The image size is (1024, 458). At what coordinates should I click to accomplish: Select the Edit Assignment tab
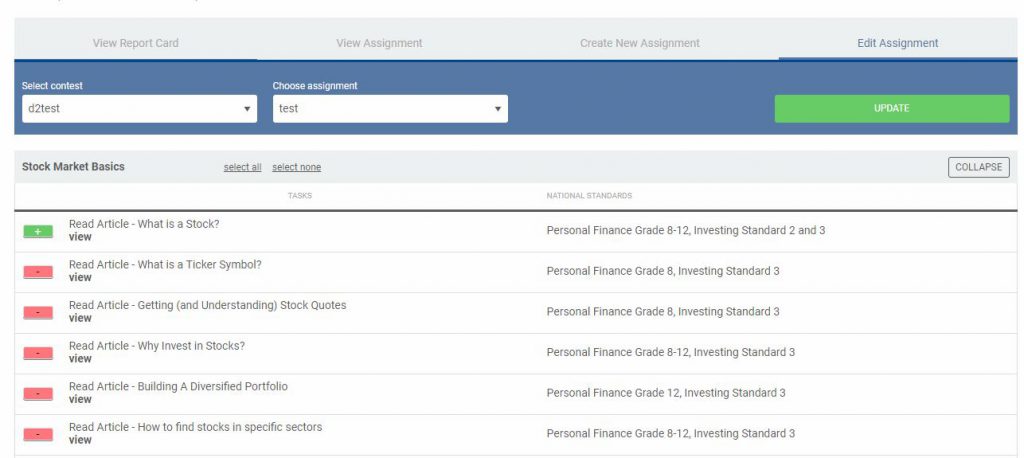coord(897,43)
